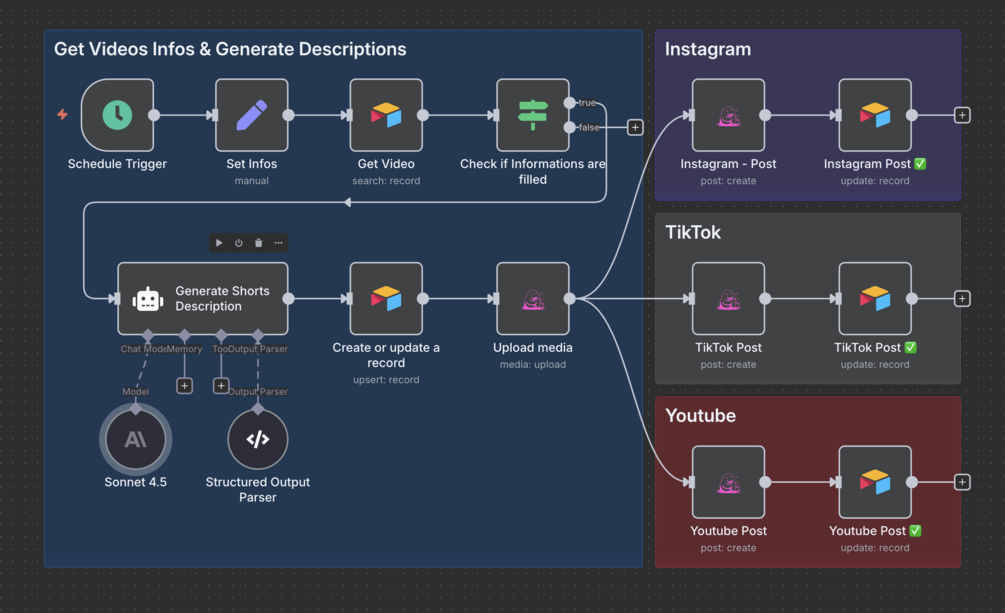
Task: Click the "Sonnet 4.5" label text
Action: pos(135,482)
